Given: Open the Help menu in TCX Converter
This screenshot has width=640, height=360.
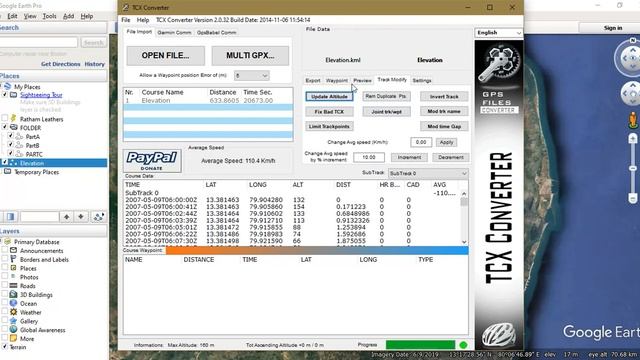Looking at the screenshot, I should pyautogui.click(x=142, y=20).
